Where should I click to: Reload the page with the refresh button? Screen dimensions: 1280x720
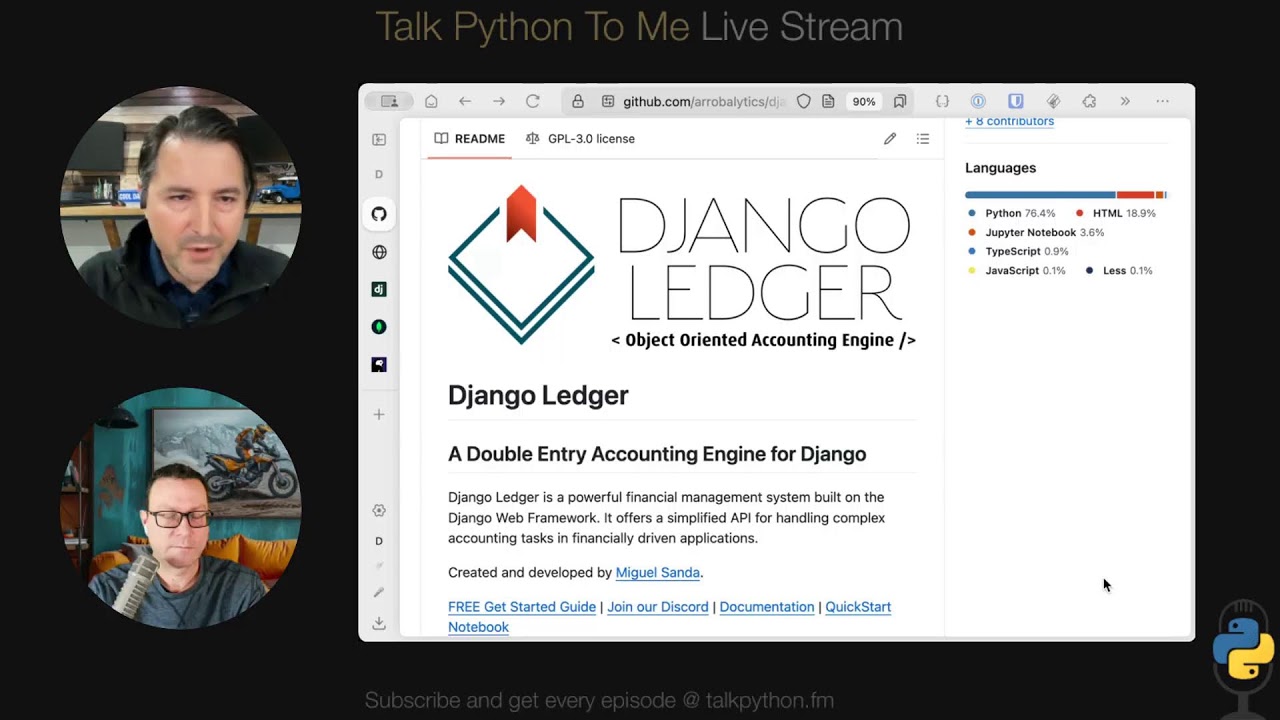pyautogui.click(x=533, y=101)
